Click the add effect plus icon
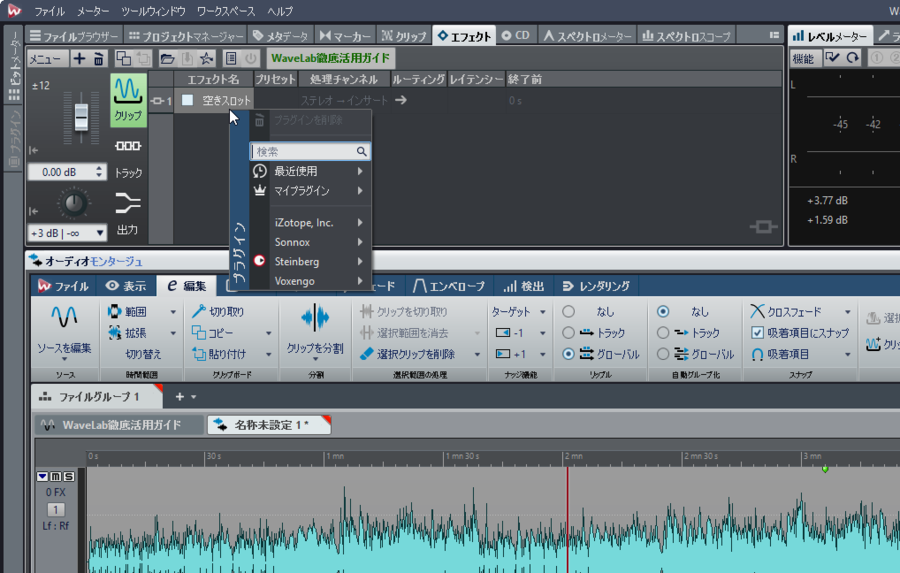This screenshot has width=900, height=573. pos(79,58)
